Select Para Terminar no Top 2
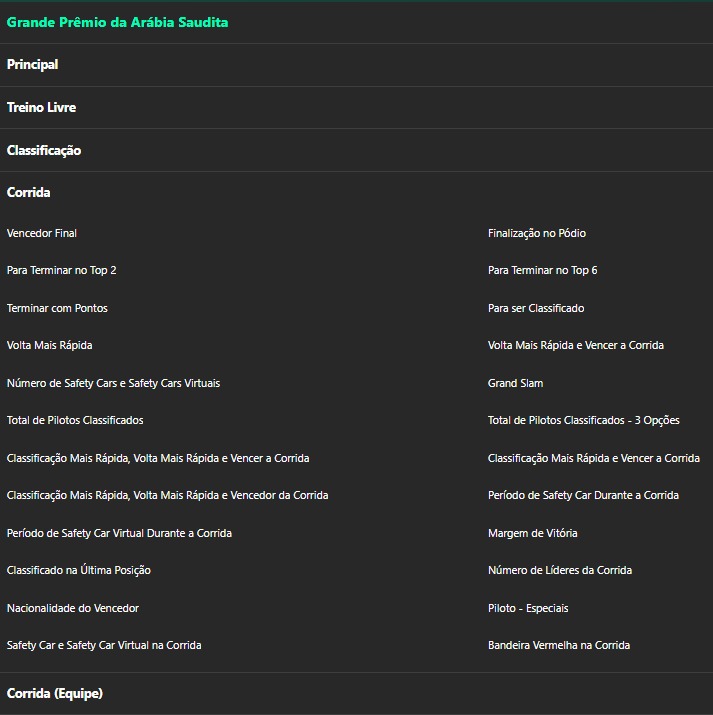 pyautogui.click(x=62, y=271)
